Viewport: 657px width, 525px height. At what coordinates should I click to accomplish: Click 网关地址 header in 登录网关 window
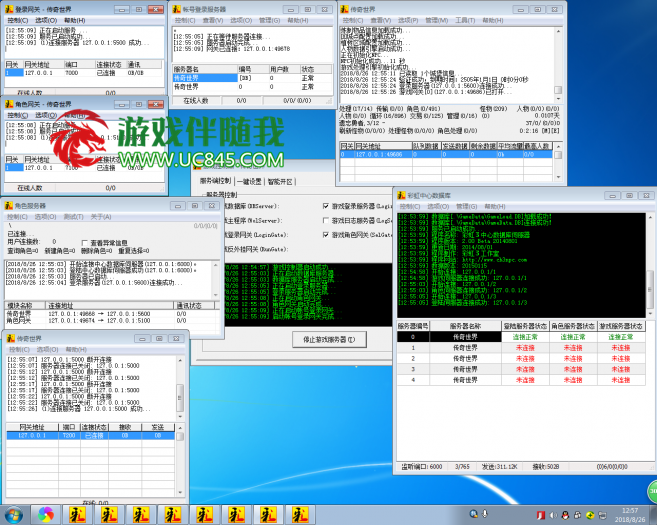point(43,65)
